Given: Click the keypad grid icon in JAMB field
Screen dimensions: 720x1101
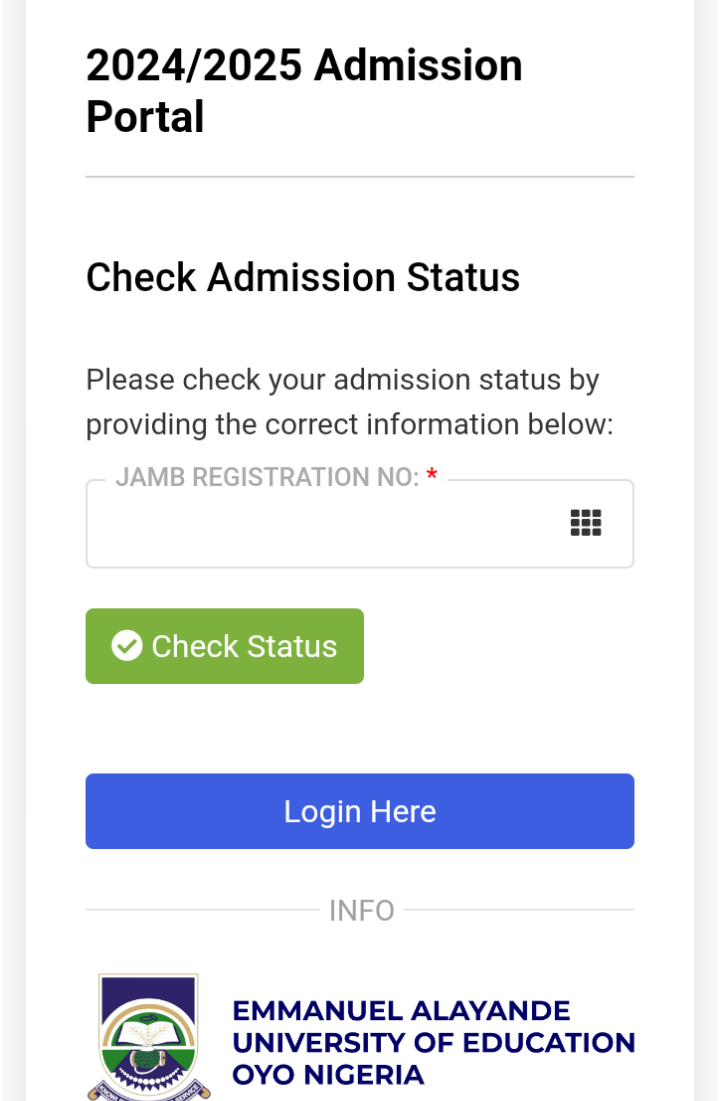Looking at the screenshot, I should coord(586,523).
